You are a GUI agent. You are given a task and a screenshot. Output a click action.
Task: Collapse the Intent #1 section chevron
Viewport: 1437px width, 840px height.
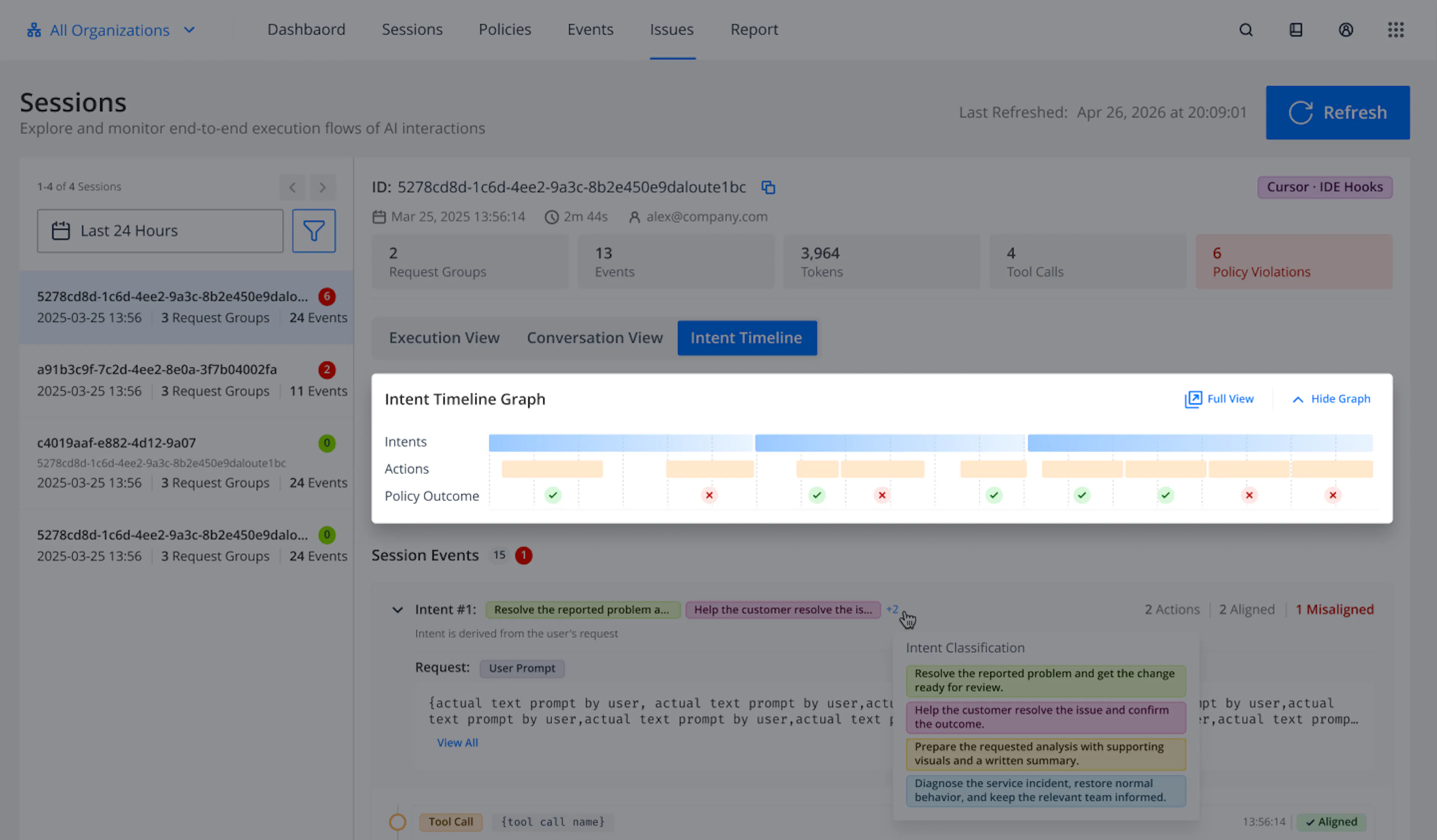[397, 610]
